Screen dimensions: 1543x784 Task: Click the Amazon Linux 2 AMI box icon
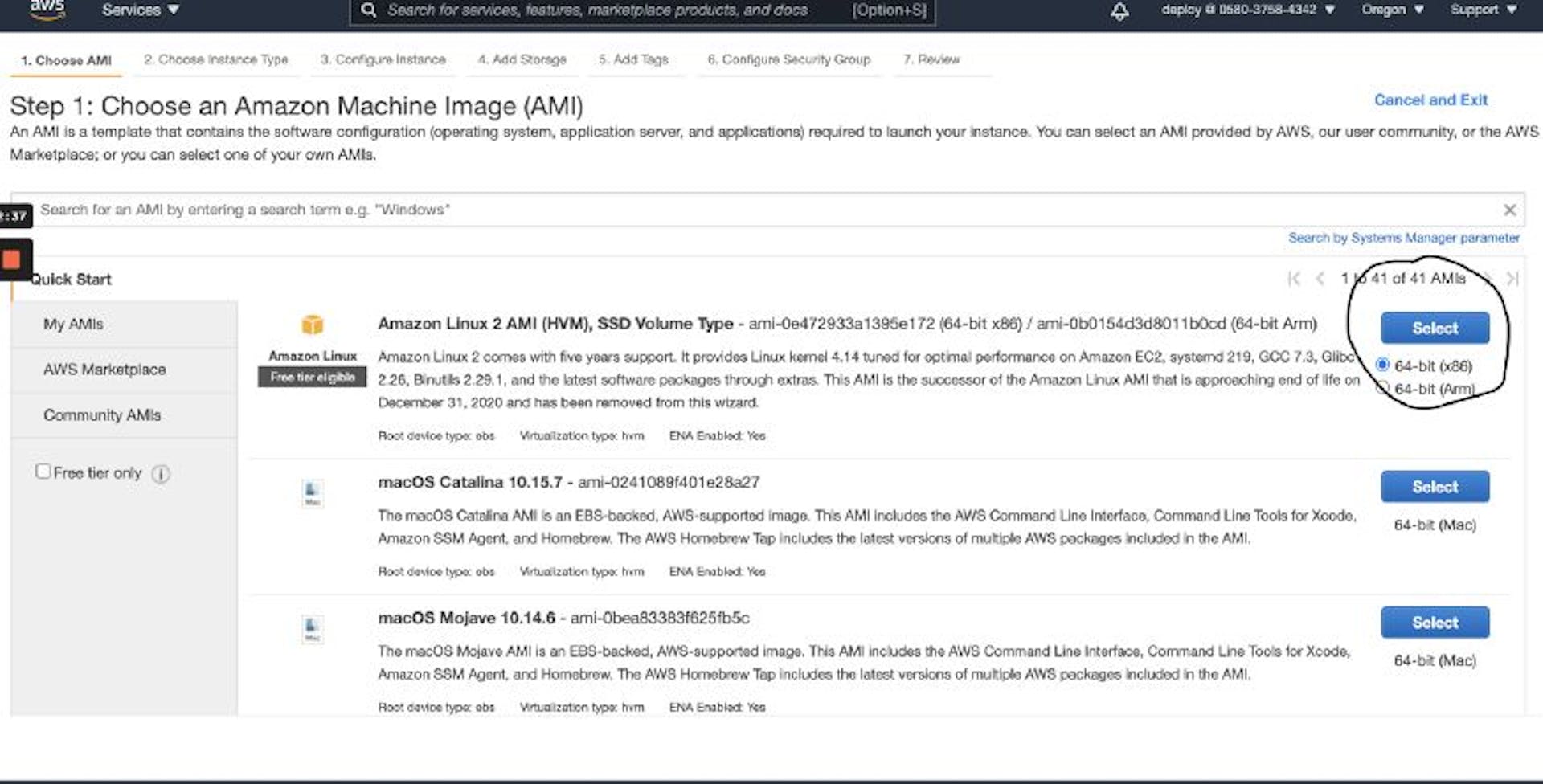pos(313,324)
